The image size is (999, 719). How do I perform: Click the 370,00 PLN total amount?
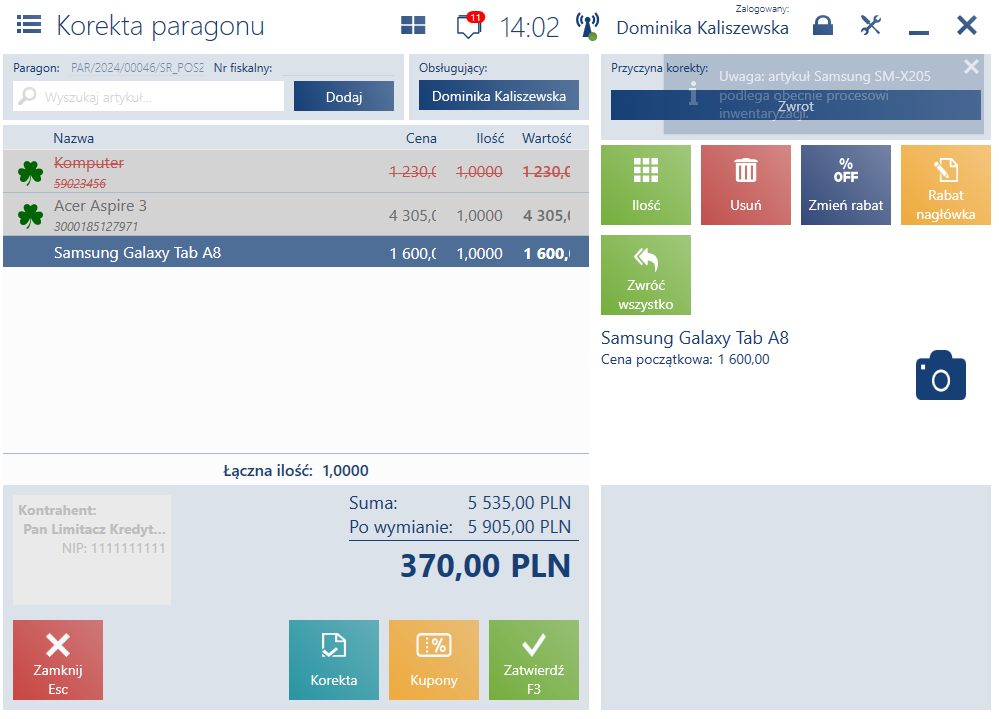point(485,566)
